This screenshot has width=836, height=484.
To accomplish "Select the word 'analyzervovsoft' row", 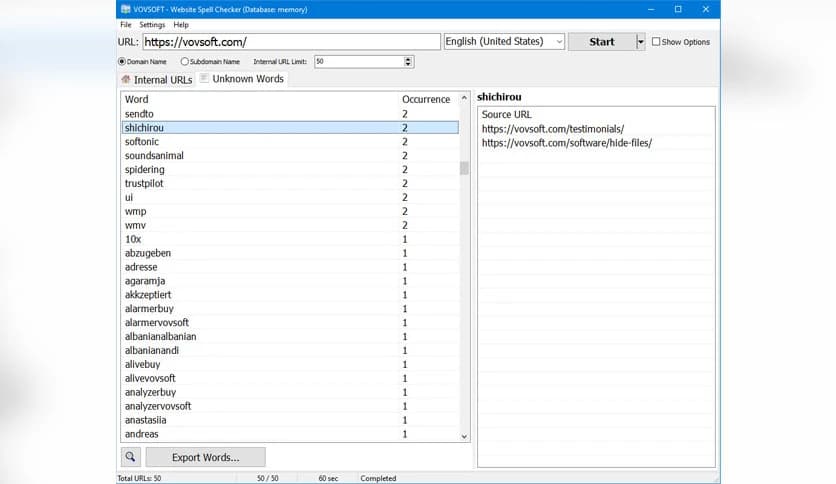I will pos(290,406).
